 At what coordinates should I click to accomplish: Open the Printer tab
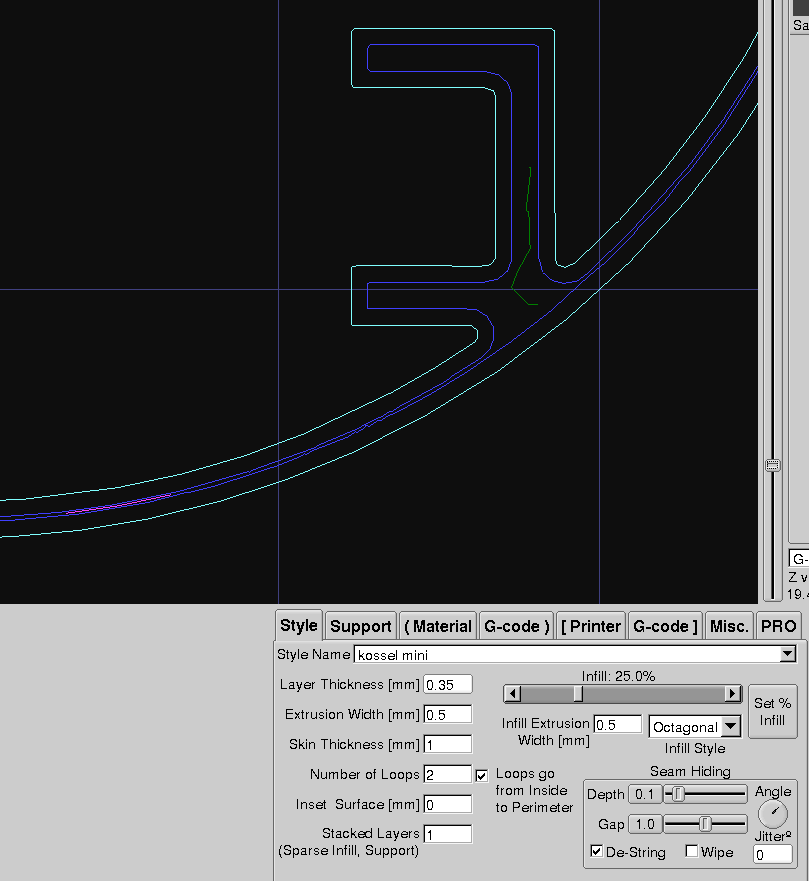pyautogui.click(x=591, y=626)
